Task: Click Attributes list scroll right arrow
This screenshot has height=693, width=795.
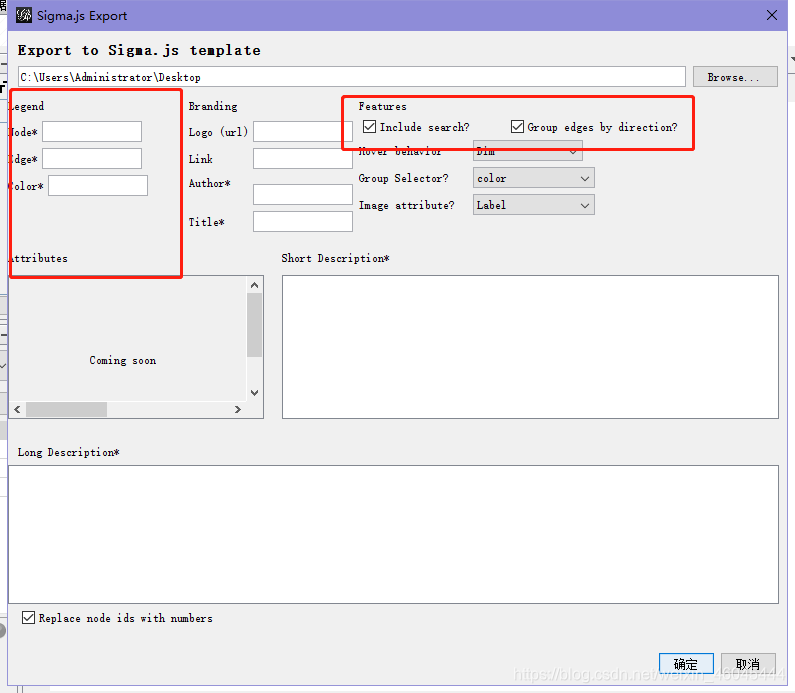Action: (238, 409)
